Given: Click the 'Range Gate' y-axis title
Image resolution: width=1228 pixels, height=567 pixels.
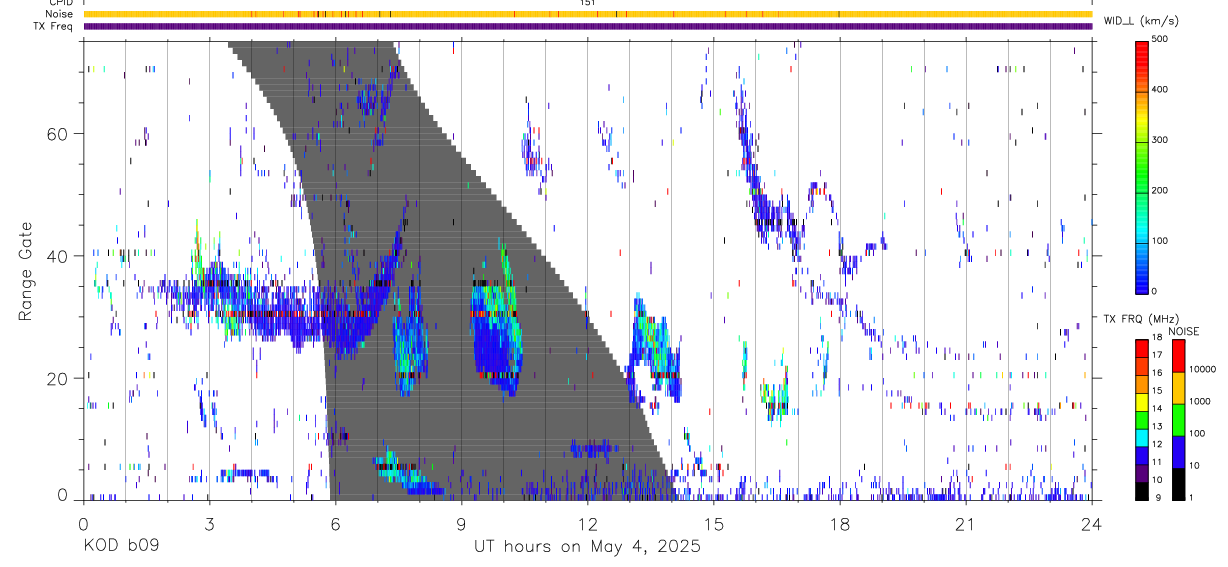Looking at the screenshot, I should click(25, 271).
